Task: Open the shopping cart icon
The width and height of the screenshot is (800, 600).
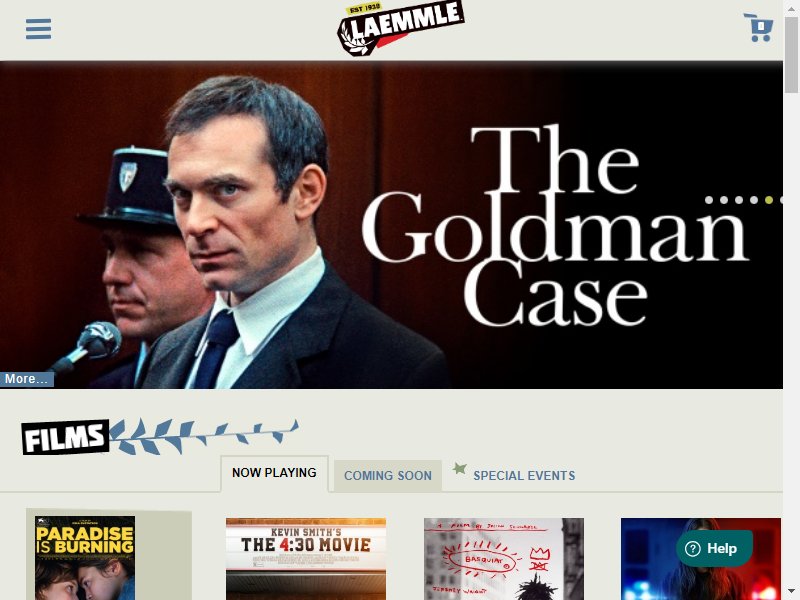Action: 759,28
